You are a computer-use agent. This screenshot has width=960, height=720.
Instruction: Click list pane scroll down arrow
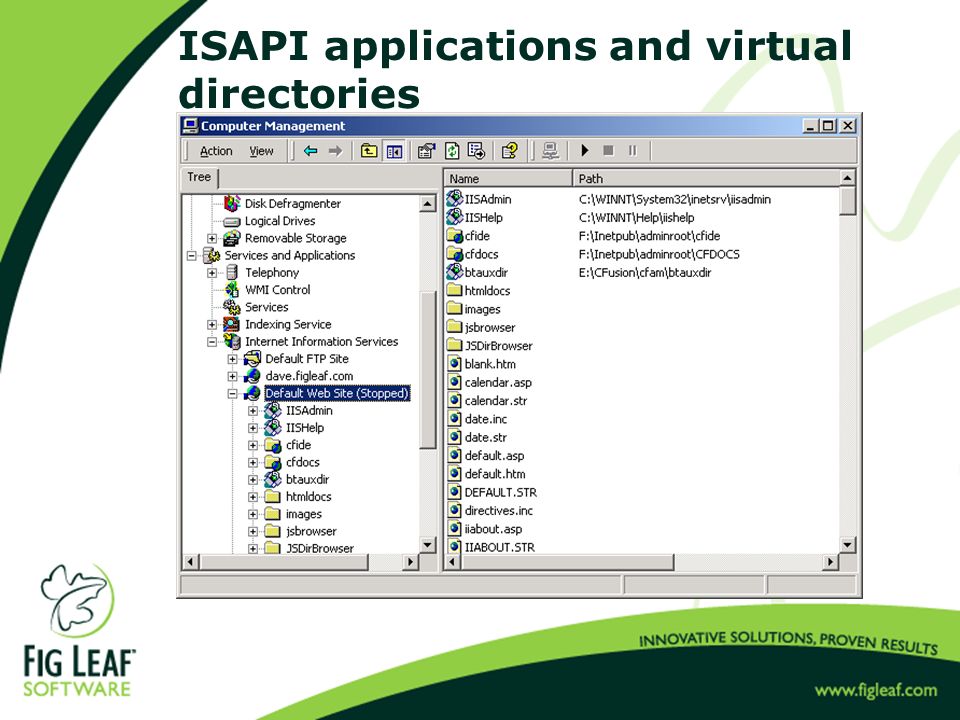[847, 544]
